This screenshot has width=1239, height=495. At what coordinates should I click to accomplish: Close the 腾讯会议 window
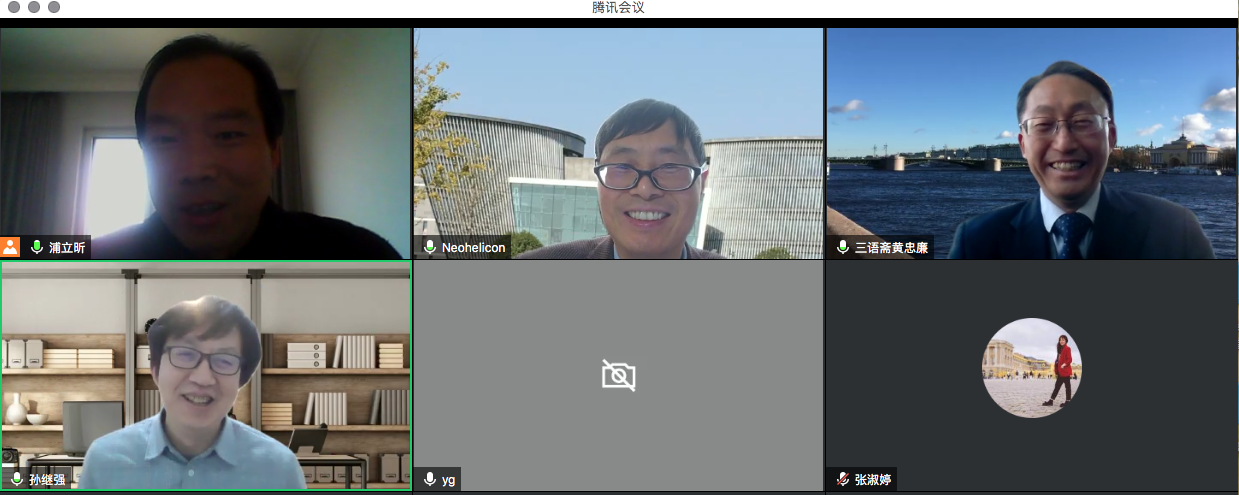click(x=13, y=7)
